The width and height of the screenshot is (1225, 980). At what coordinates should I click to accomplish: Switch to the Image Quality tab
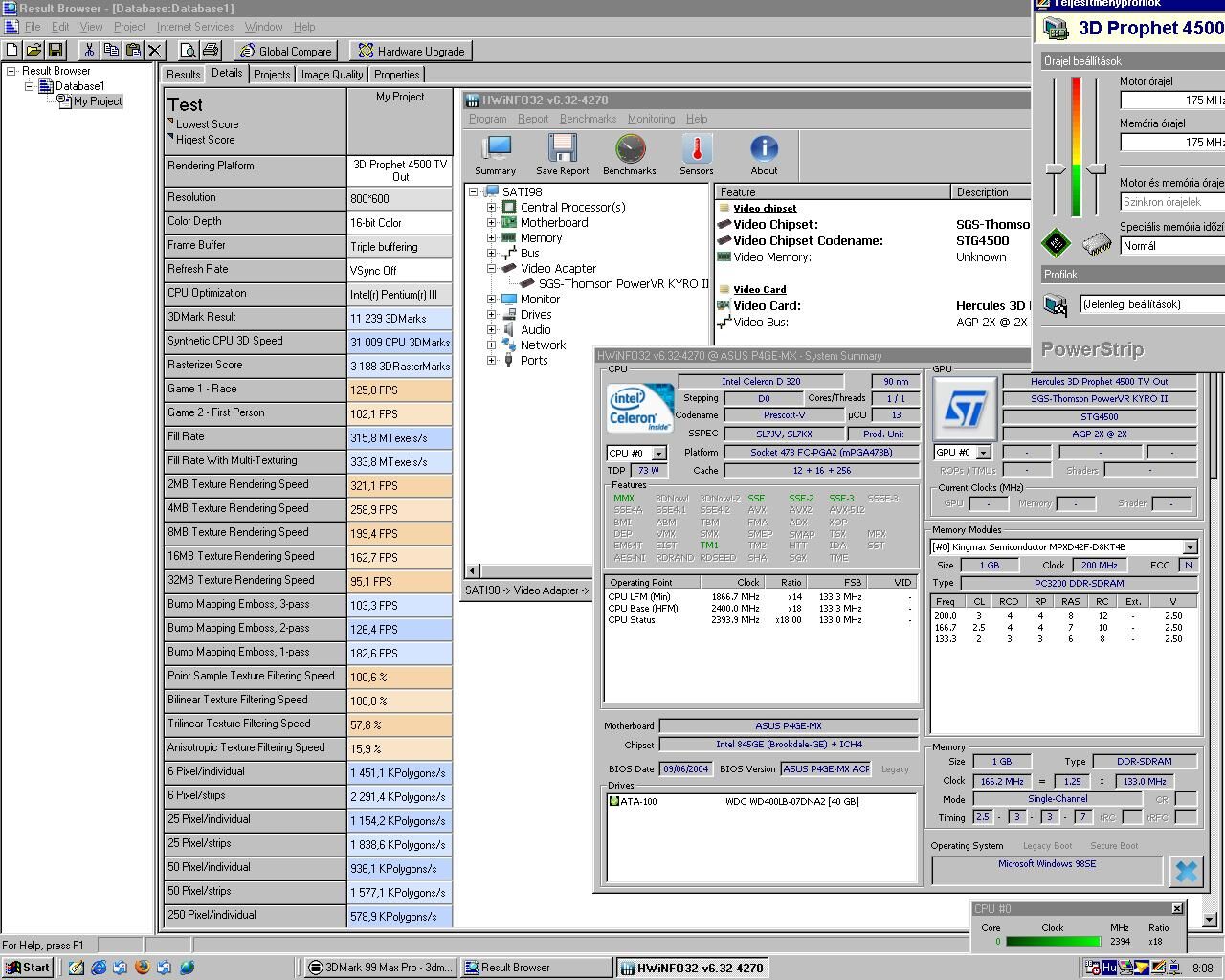pos(332,75)
